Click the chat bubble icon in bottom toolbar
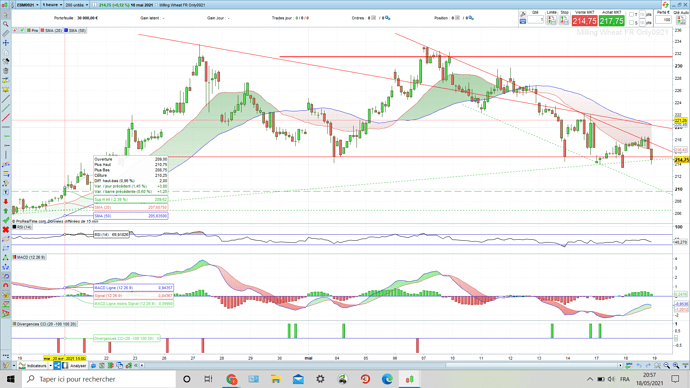The height and width of the screenshot is (388, 690). pyautogui.click(x=93, y=366)
